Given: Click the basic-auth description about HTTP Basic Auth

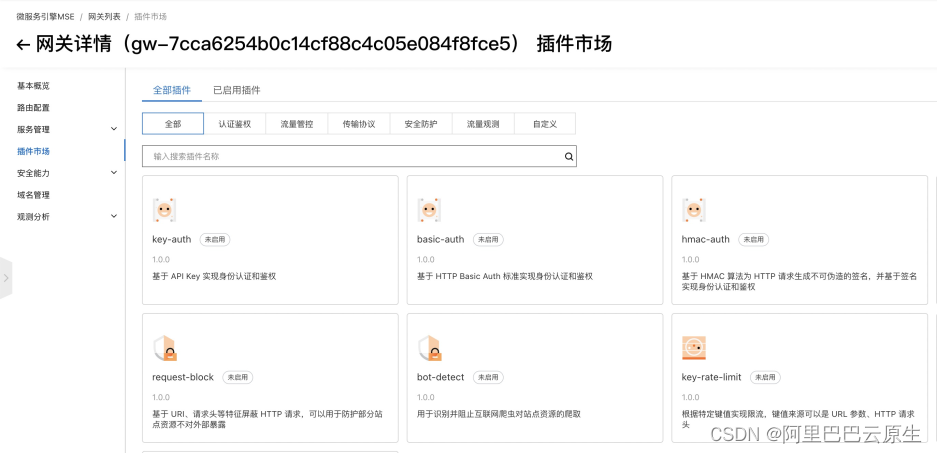Looking at the screenshot, I should click(x=505, y=276).
